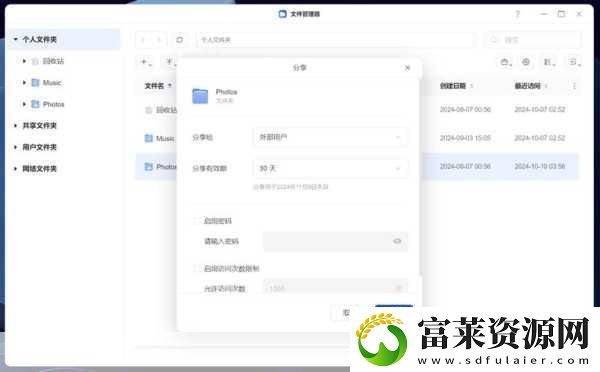Open column options three-dot menu

[x=574, y=86]
